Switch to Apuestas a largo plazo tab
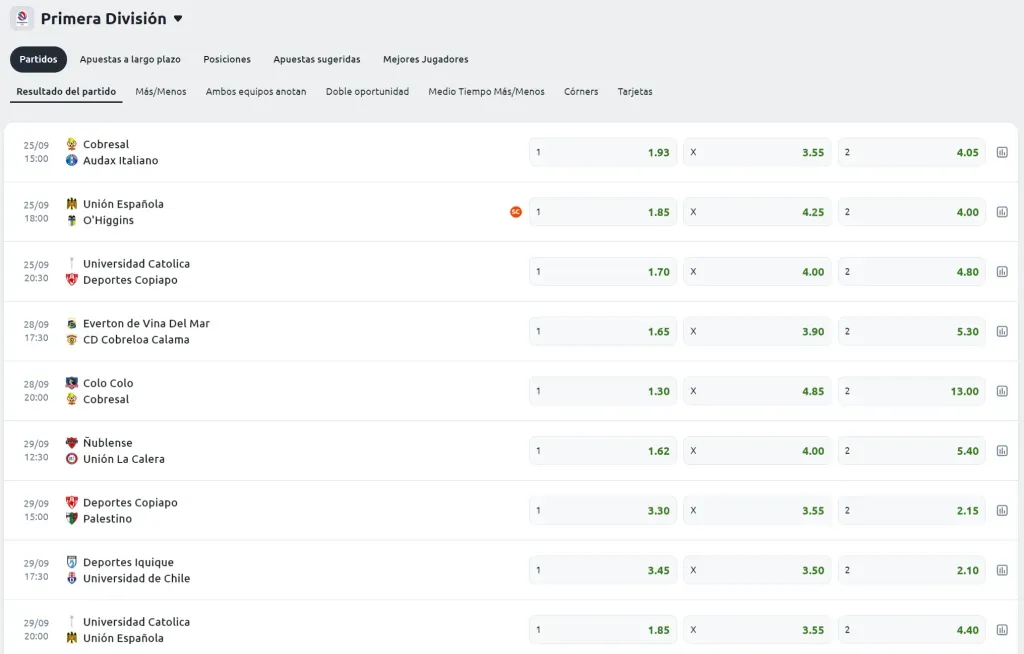The width and height of the screenshot is (1024, 654). pyautogui.click(x=130, y=59)
